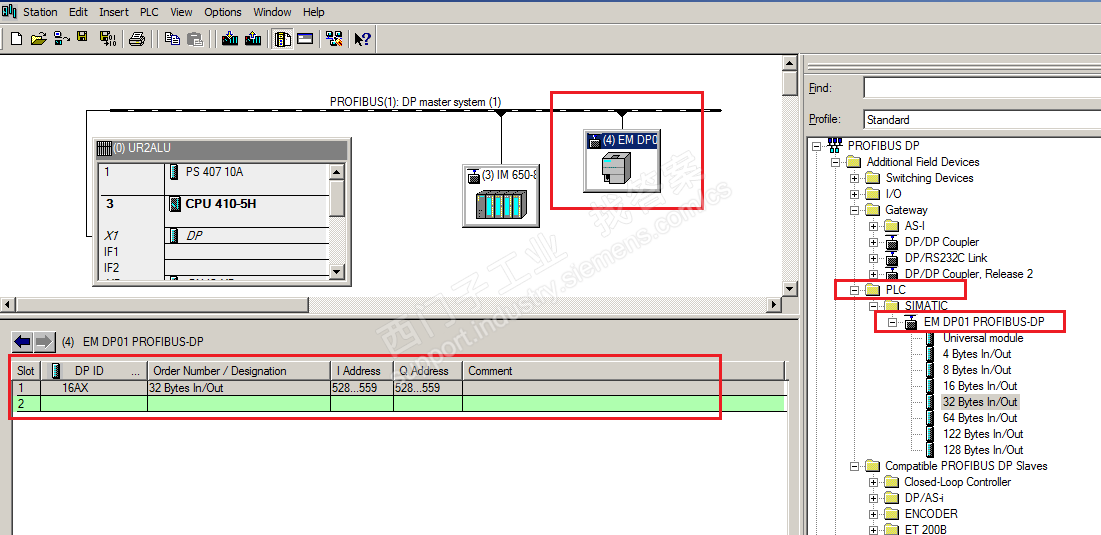Click the Paste toolbar icon
Screen dimensions: 1101x535
pos(195,39)
